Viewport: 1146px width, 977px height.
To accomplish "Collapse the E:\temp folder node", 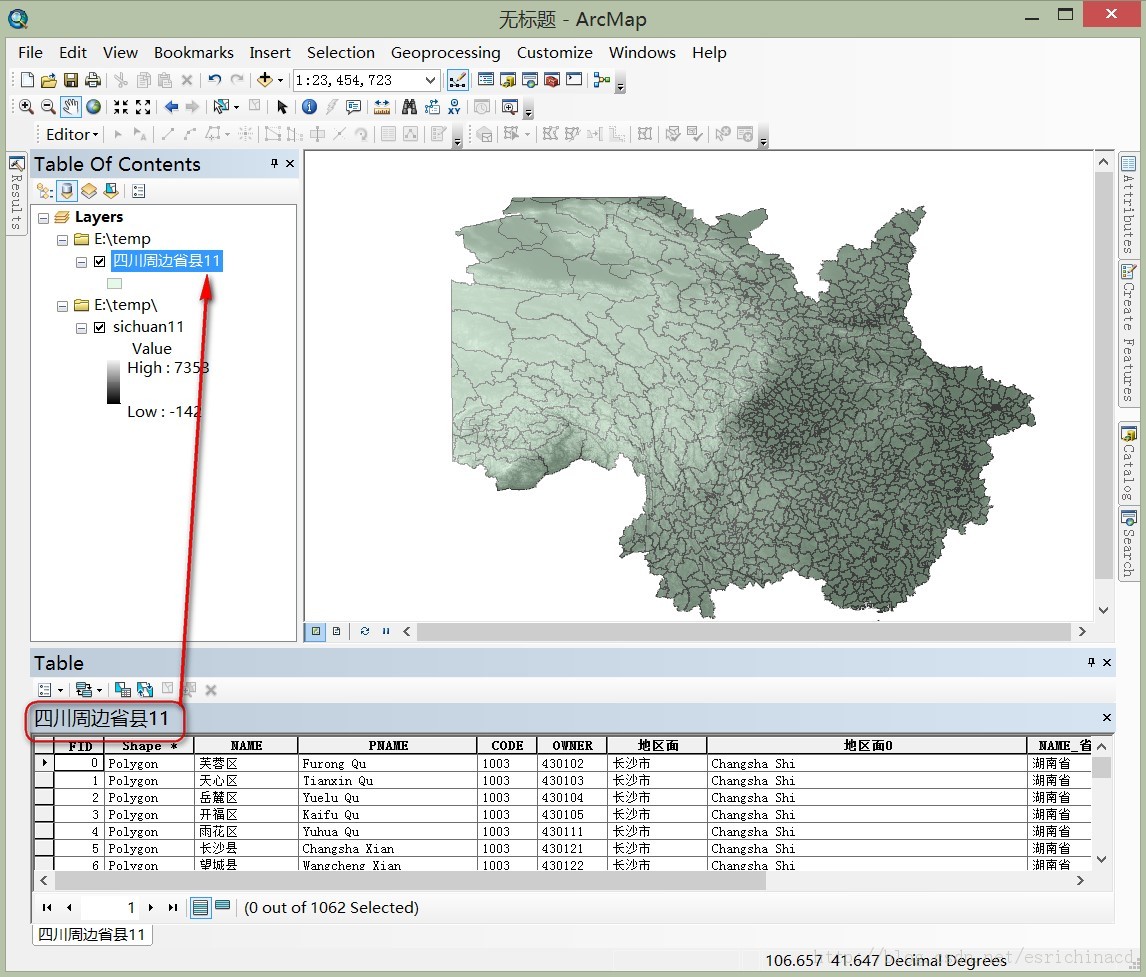I will (x=62, y=240).
